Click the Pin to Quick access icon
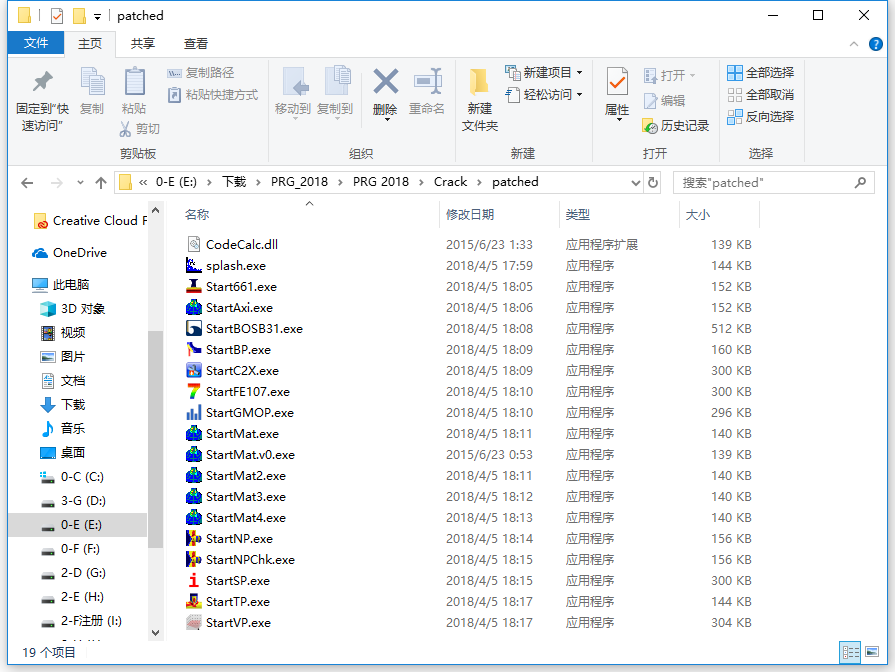Viewport: 895px width, 672px height. [x=42, y=82]
